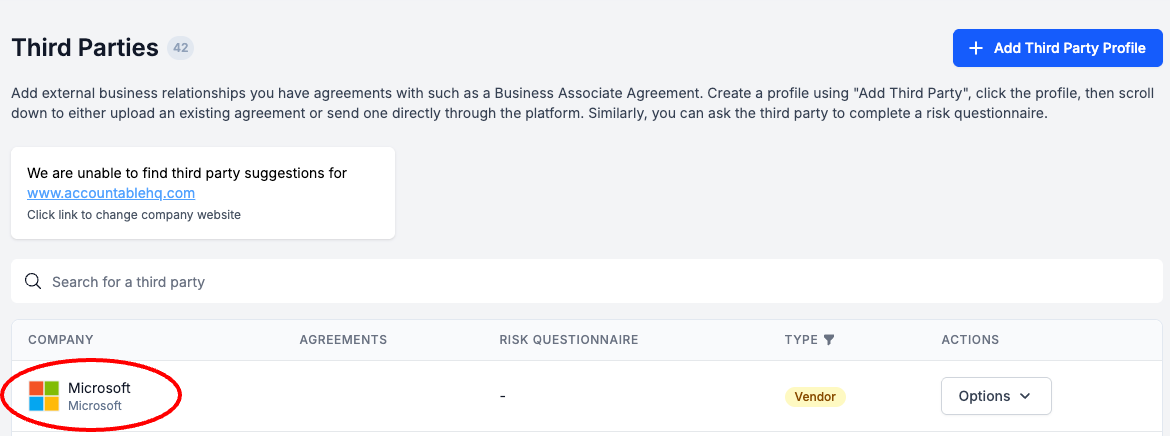Click the TYPE column header label
The height and width of the screenshot is (436, 1170).
[801, 340]
